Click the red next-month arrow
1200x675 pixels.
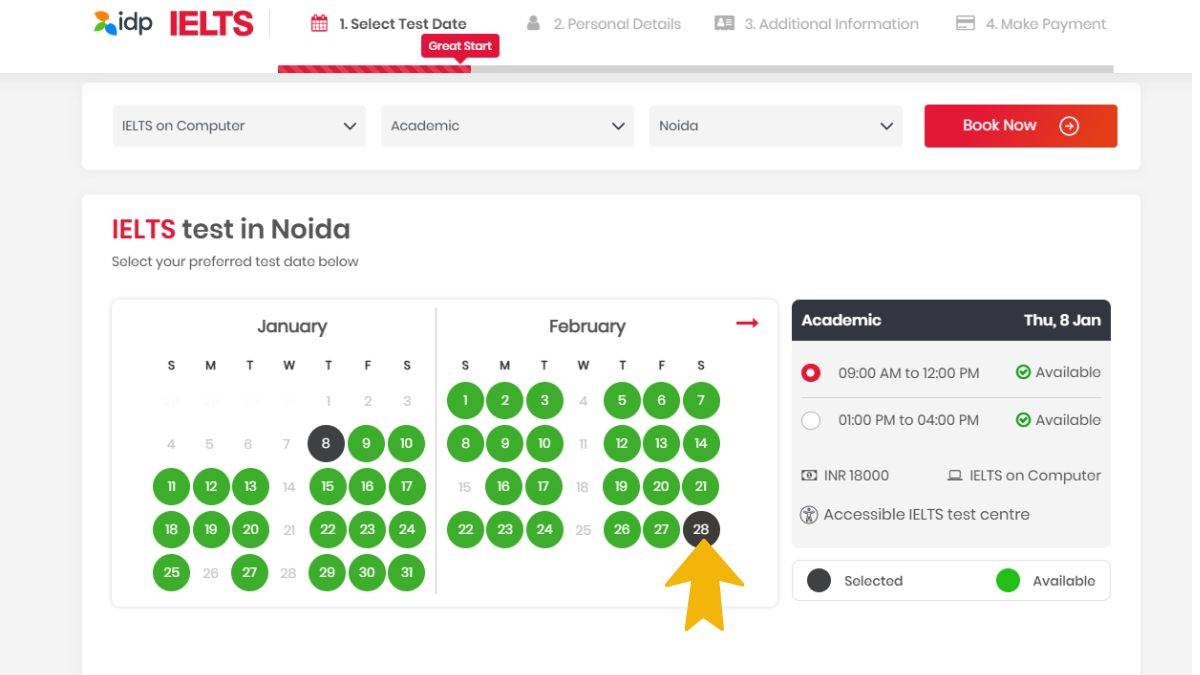click(x=747, y=323)
